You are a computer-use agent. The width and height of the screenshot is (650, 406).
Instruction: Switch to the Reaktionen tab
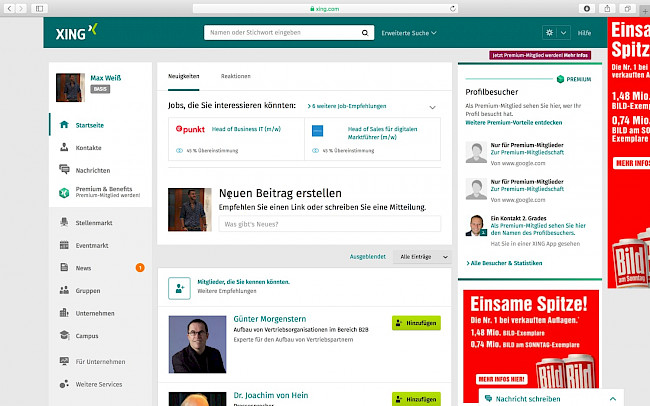point(236,76)
